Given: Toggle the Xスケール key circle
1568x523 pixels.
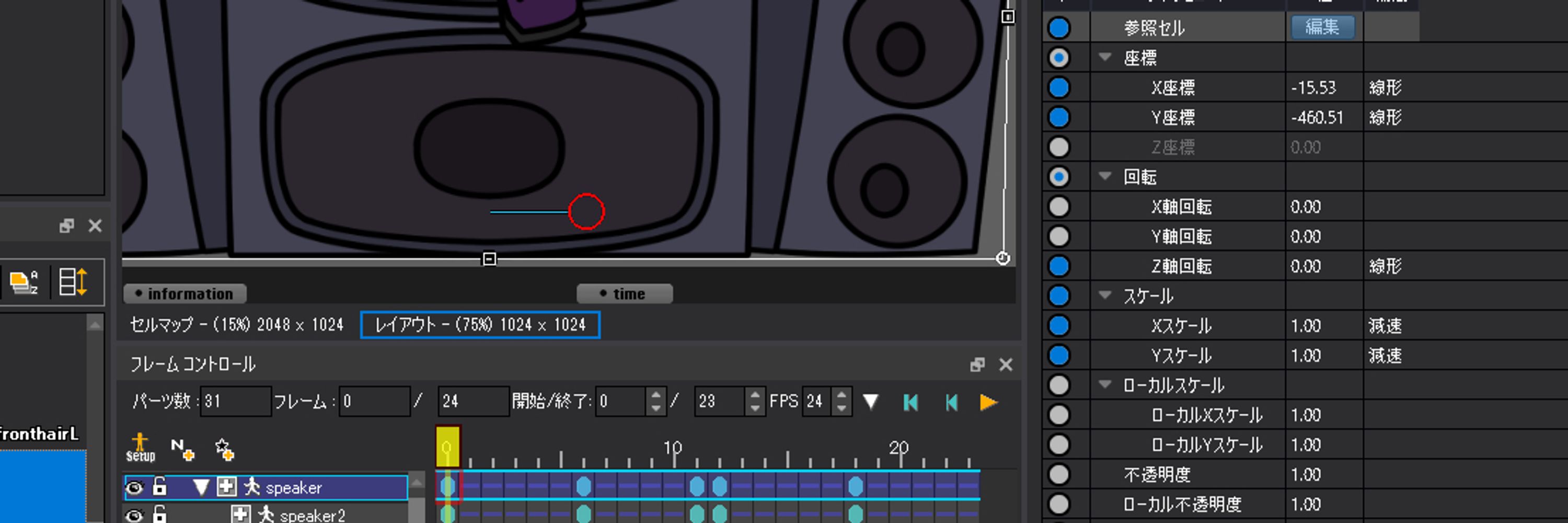Looking at the screenshot, I should click(1059, 326).
